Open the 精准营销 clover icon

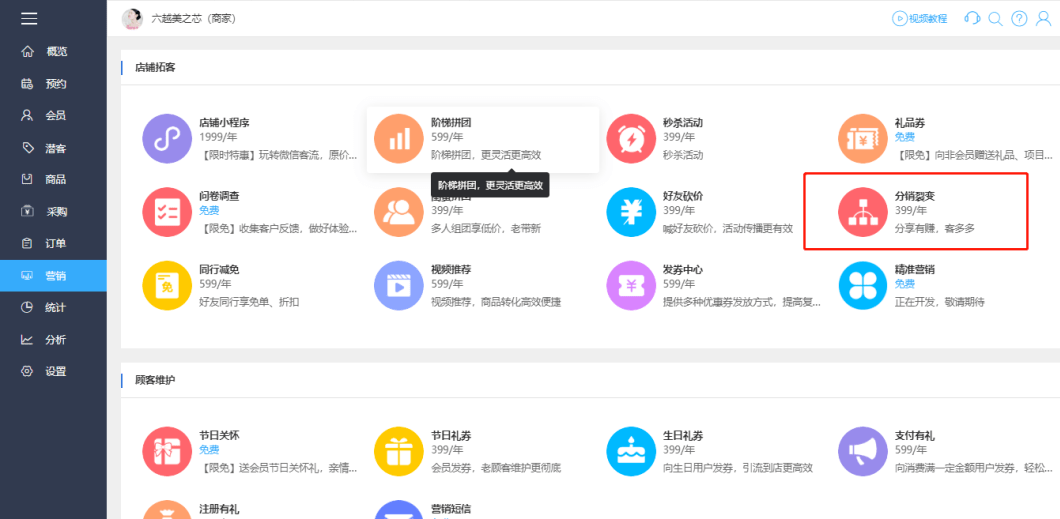point(863,285)
